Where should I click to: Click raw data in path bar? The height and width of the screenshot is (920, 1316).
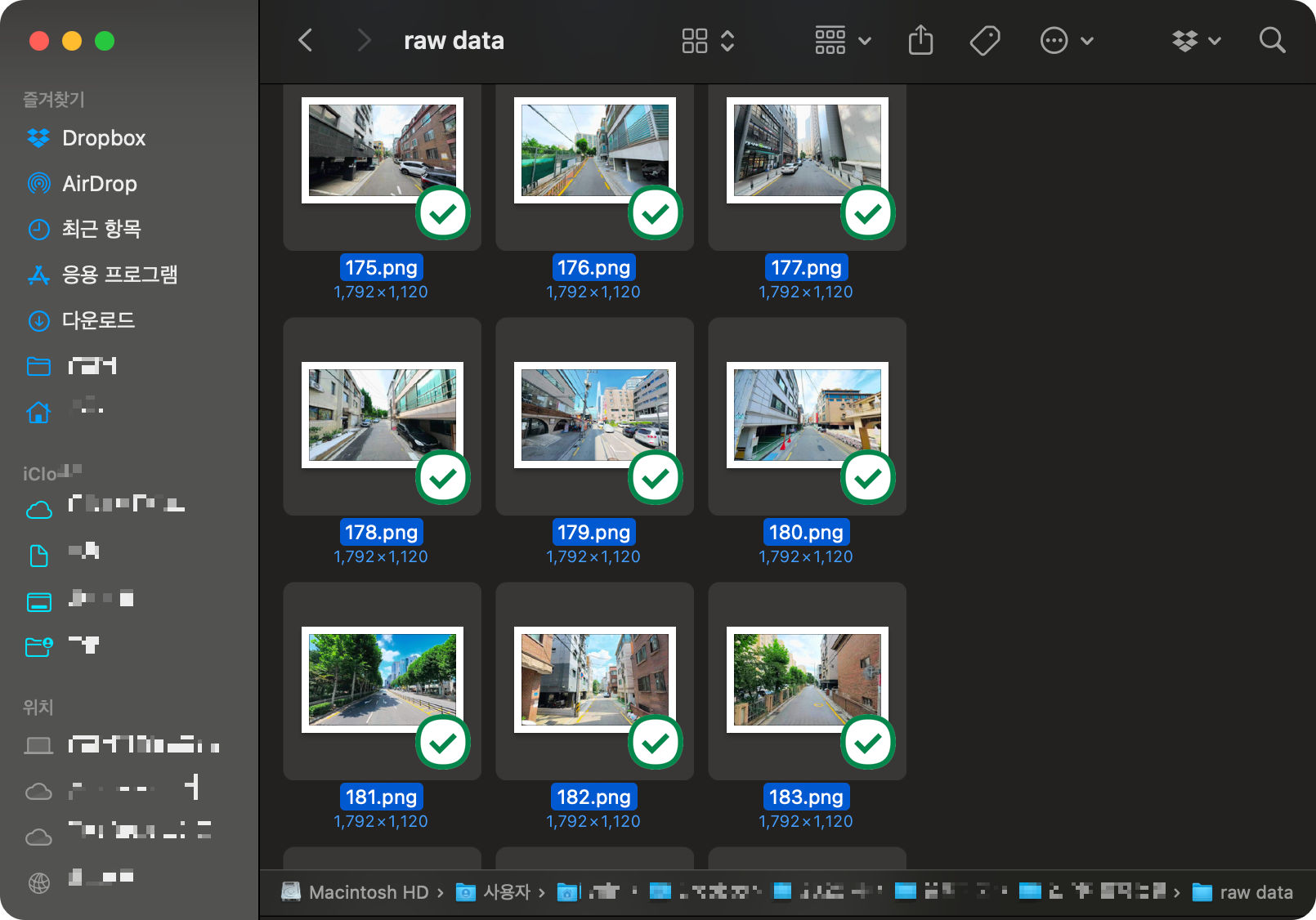1243,892
